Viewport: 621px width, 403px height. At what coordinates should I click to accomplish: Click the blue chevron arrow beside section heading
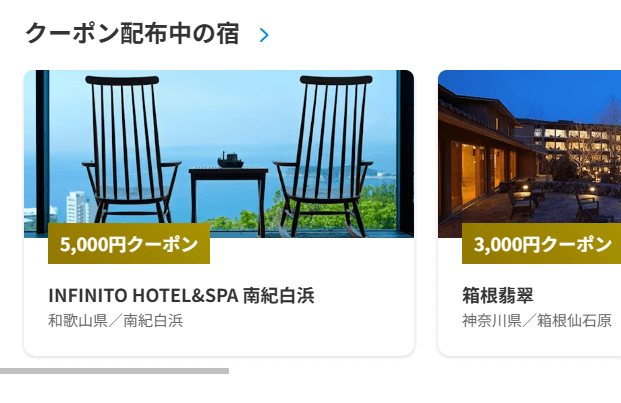(264, 35)
